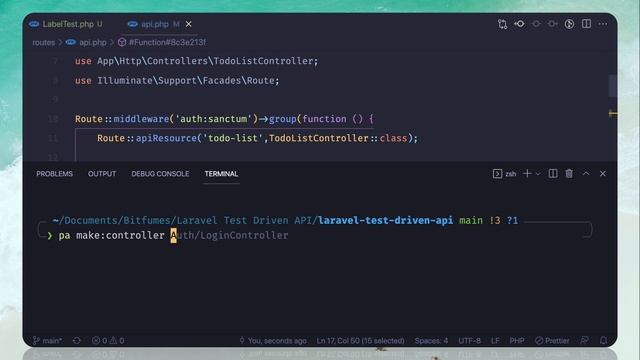The height and width of the screenshot is (360, 640).
Task: Open the launch profile dropdown arrow
Action: click(x=538, y=174)
